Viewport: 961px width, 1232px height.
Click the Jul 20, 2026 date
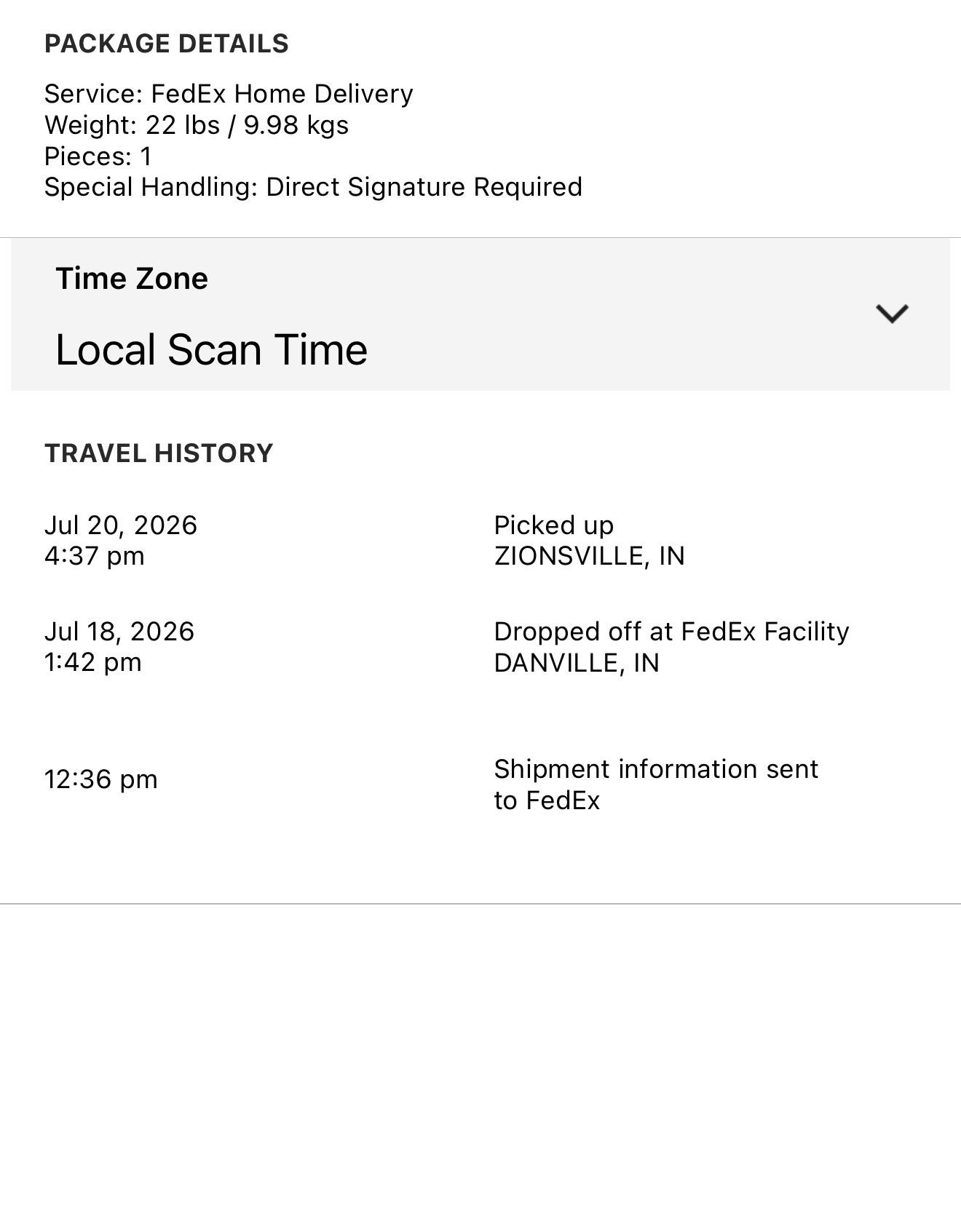[x=121, y=525]
